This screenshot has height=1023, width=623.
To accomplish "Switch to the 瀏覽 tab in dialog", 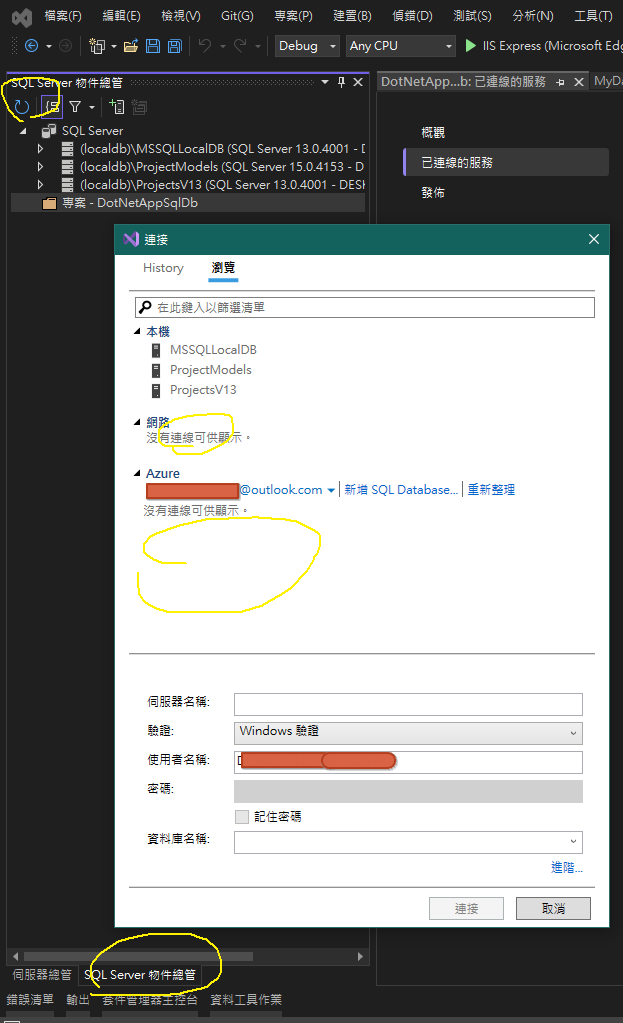I will tap(223, 268).
